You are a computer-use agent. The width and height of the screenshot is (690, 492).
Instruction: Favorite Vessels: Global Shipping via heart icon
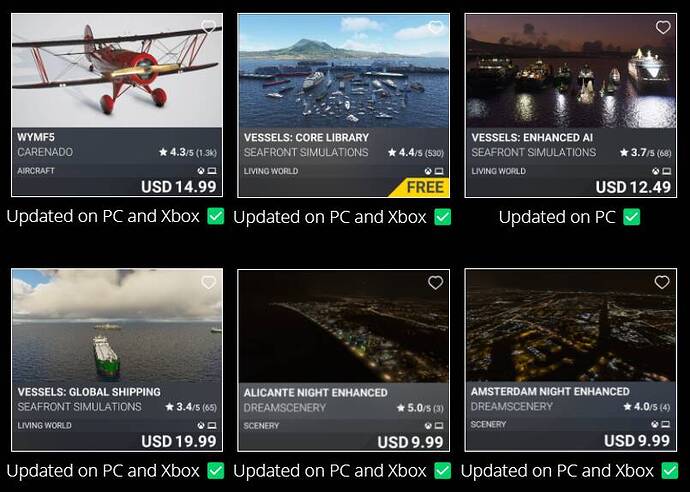[209, 282]
